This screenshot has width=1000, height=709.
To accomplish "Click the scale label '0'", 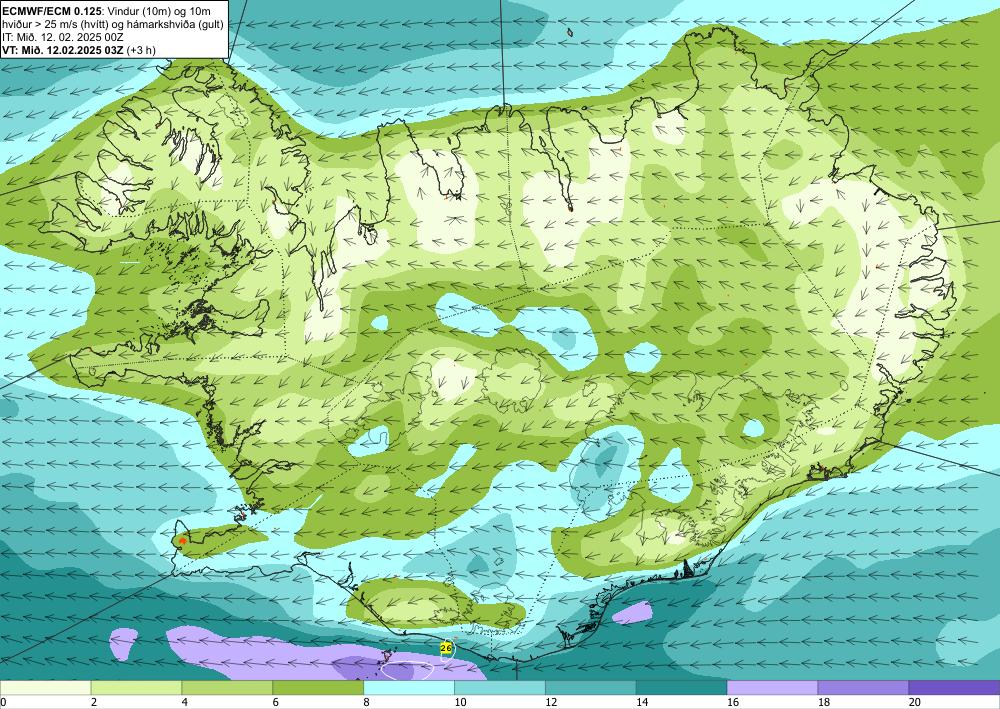I will point(3,702).
